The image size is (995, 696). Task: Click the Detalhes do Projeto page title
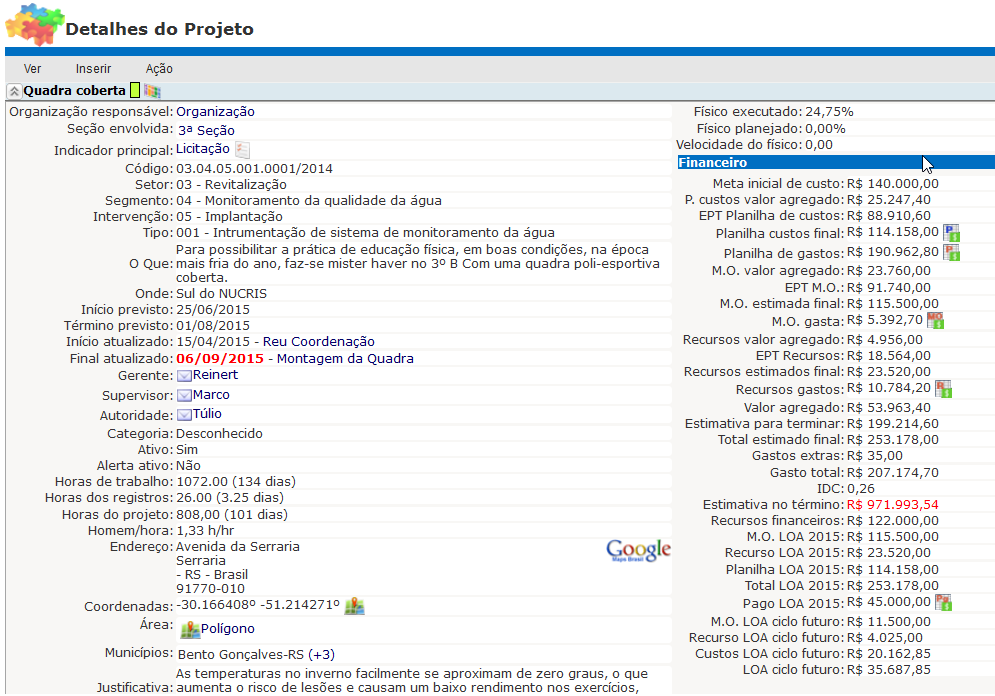[x=159, y=29]
